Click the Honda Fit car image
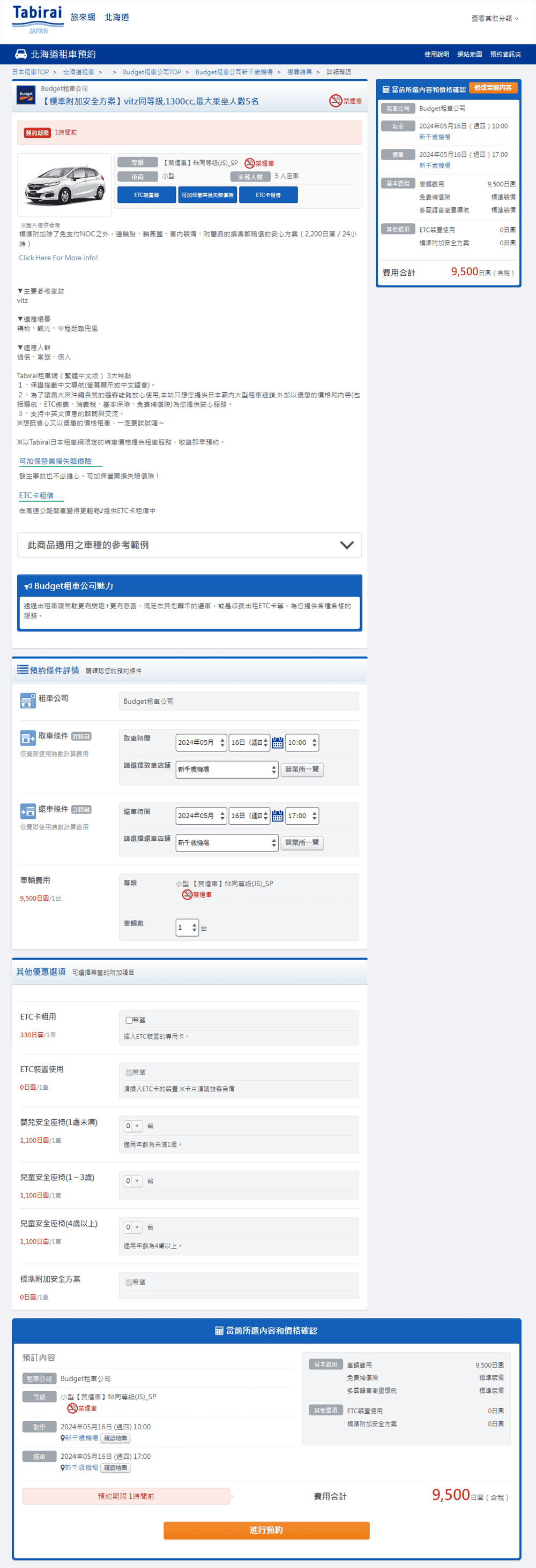The image size is (536, 1568). tap(64, 185)
